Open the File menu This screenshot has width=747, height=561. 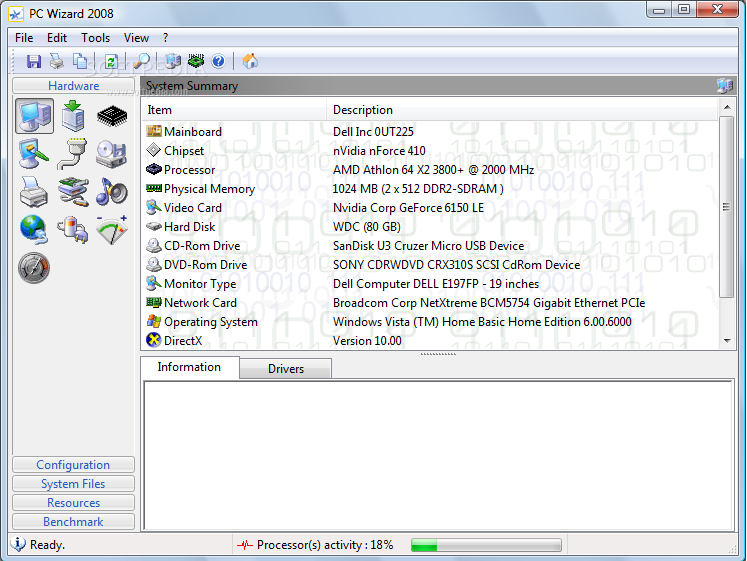24,38
